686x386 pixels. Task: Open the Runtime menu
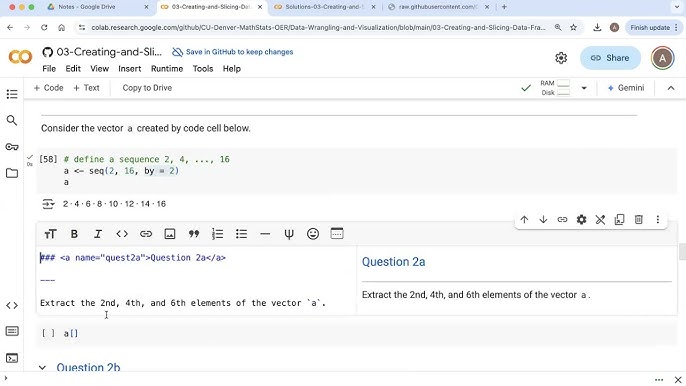pos(167,69)
